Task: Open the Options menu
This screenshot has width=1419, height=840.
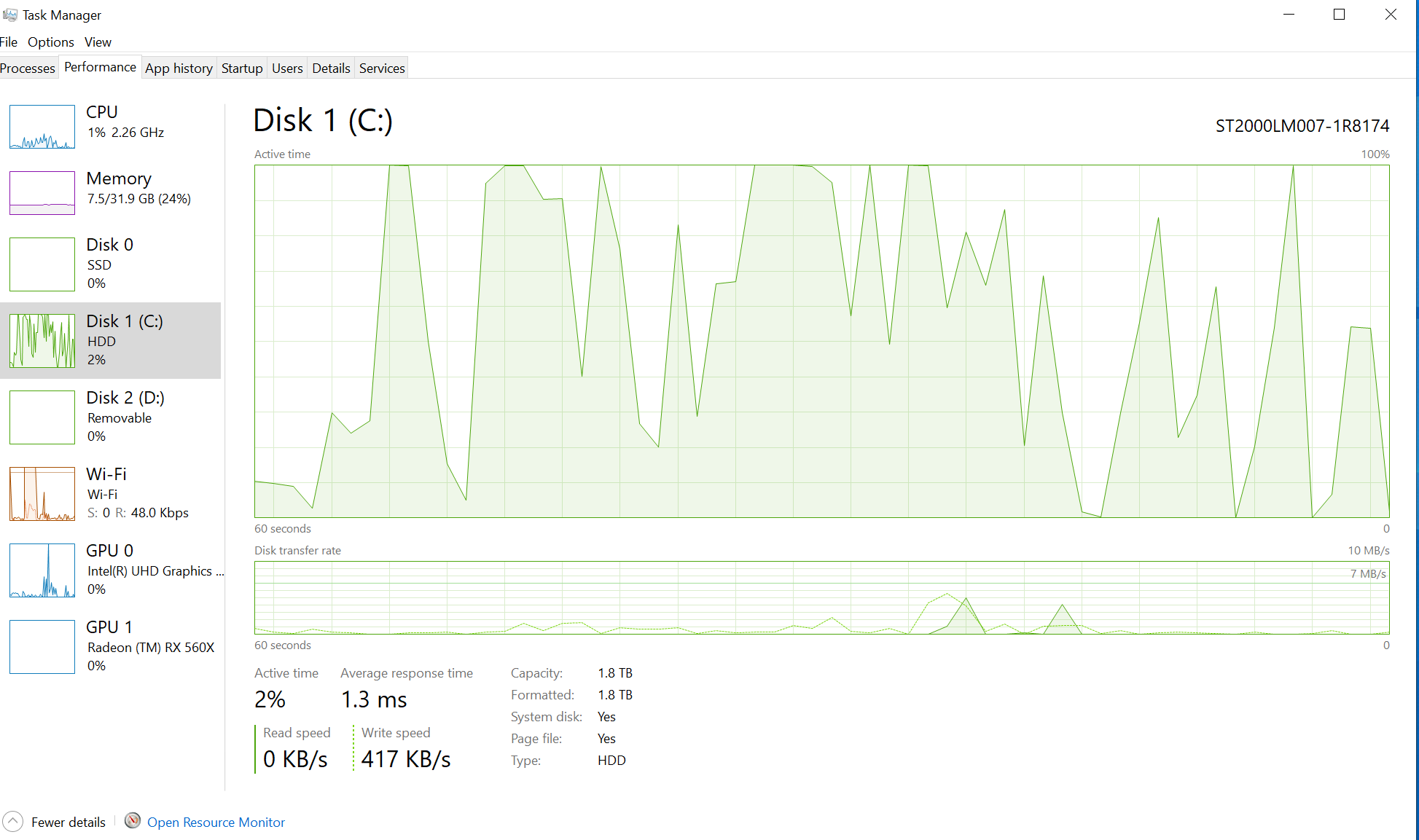Action: (x=51, y=42)
